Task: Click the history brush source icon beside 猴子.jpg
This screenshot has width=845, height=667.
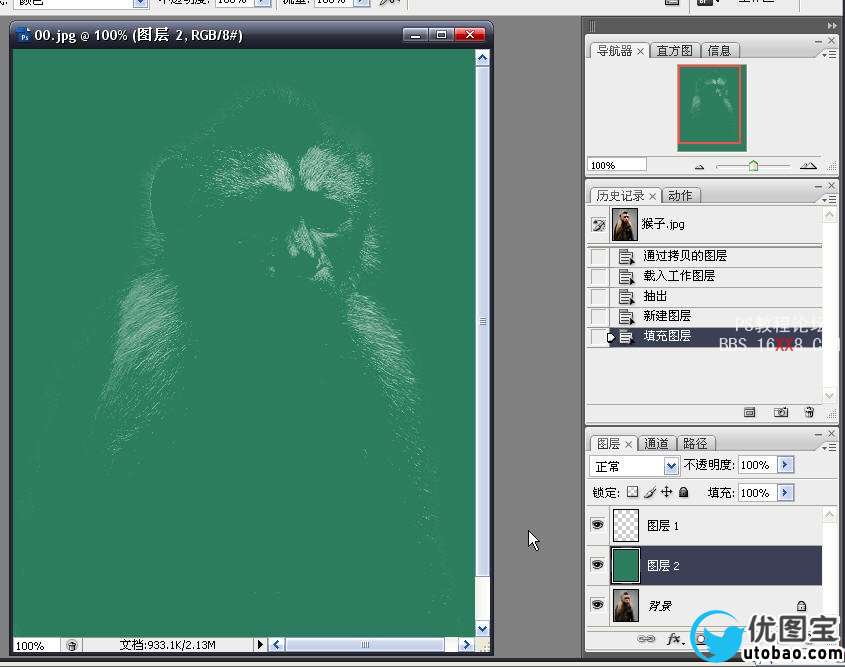Action: coord(598,225)
